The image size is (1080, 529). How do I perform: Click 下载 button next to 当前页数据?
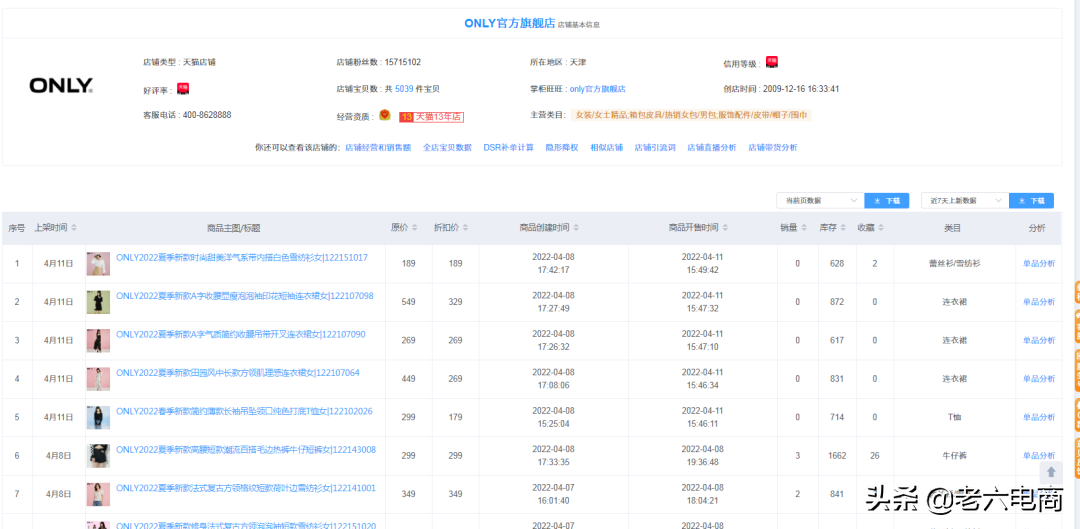pyautogui.click(x=886, y=200)
